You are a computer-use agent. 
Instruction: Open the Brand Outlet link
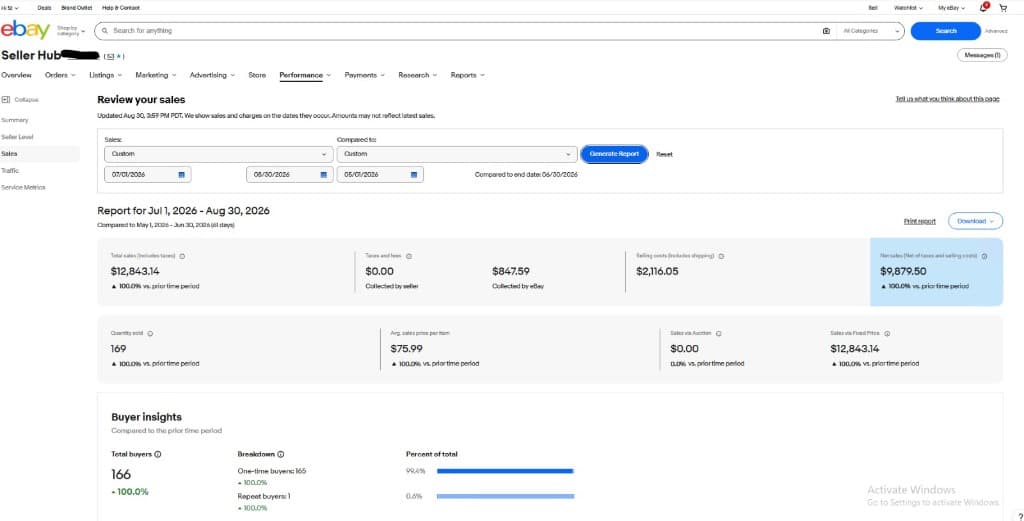coord(76,8)
